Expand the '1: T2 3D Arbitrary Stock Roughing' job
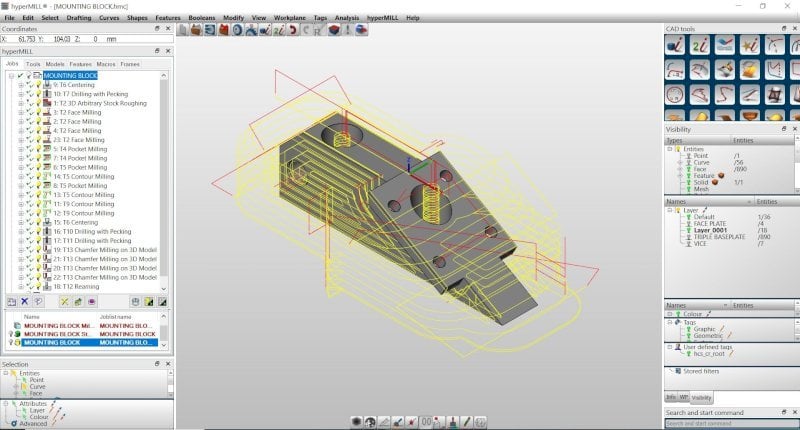This screenshot has height=430, width=800. pyautogui.click(x=21, y=104)
